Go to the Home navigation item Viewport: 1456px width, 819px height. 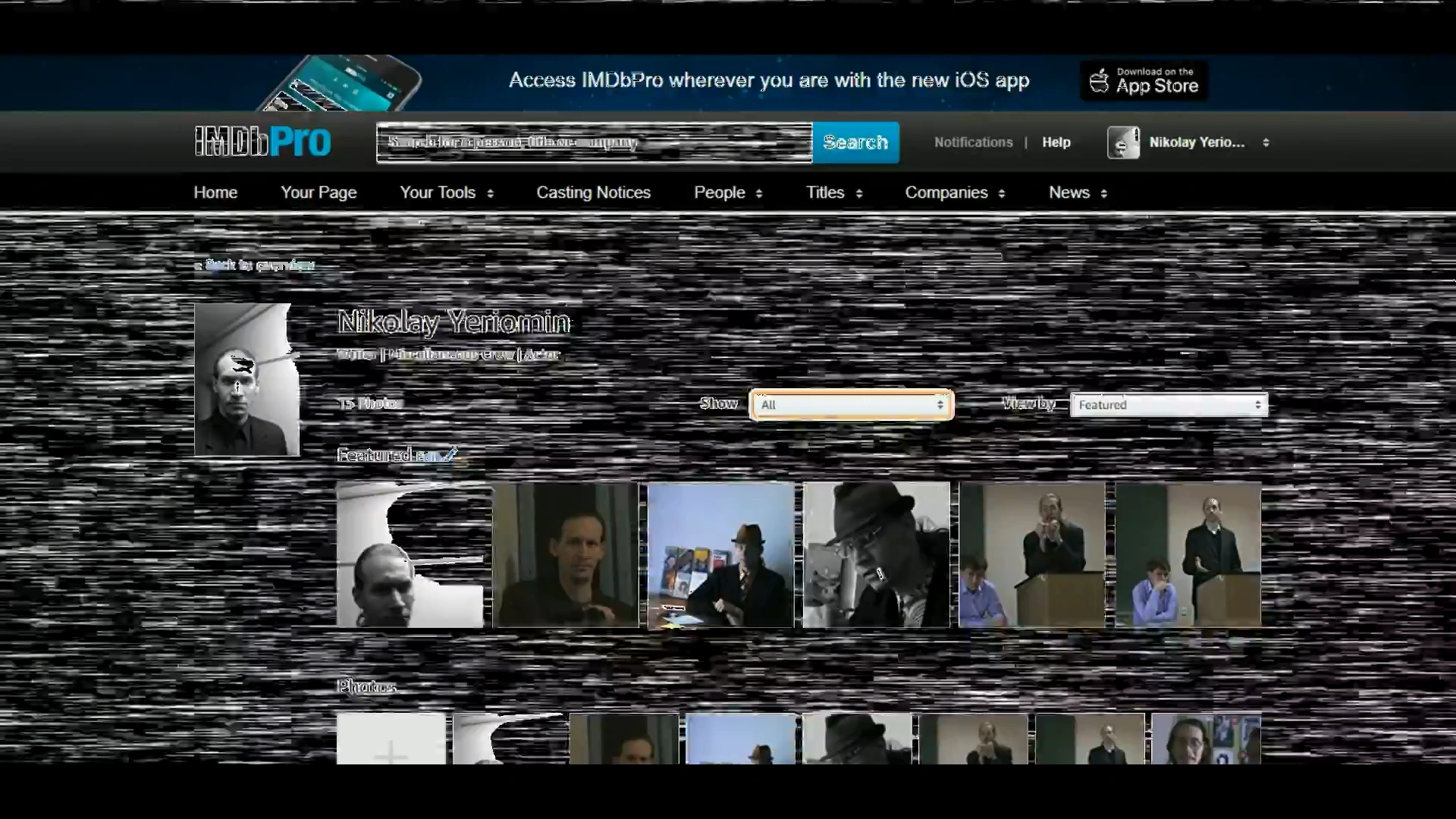(x=215, y=193)
